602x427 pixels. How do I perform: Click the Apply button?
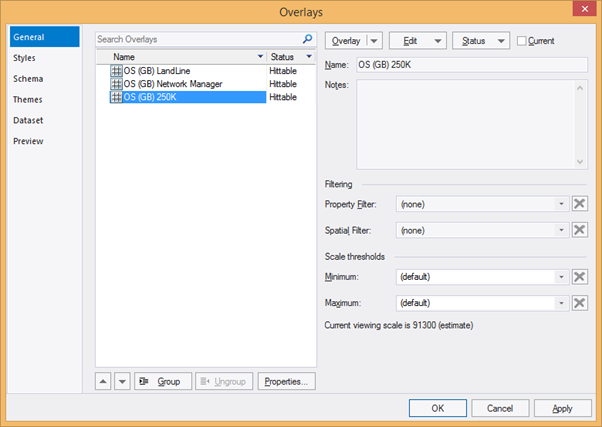(562, 408)
